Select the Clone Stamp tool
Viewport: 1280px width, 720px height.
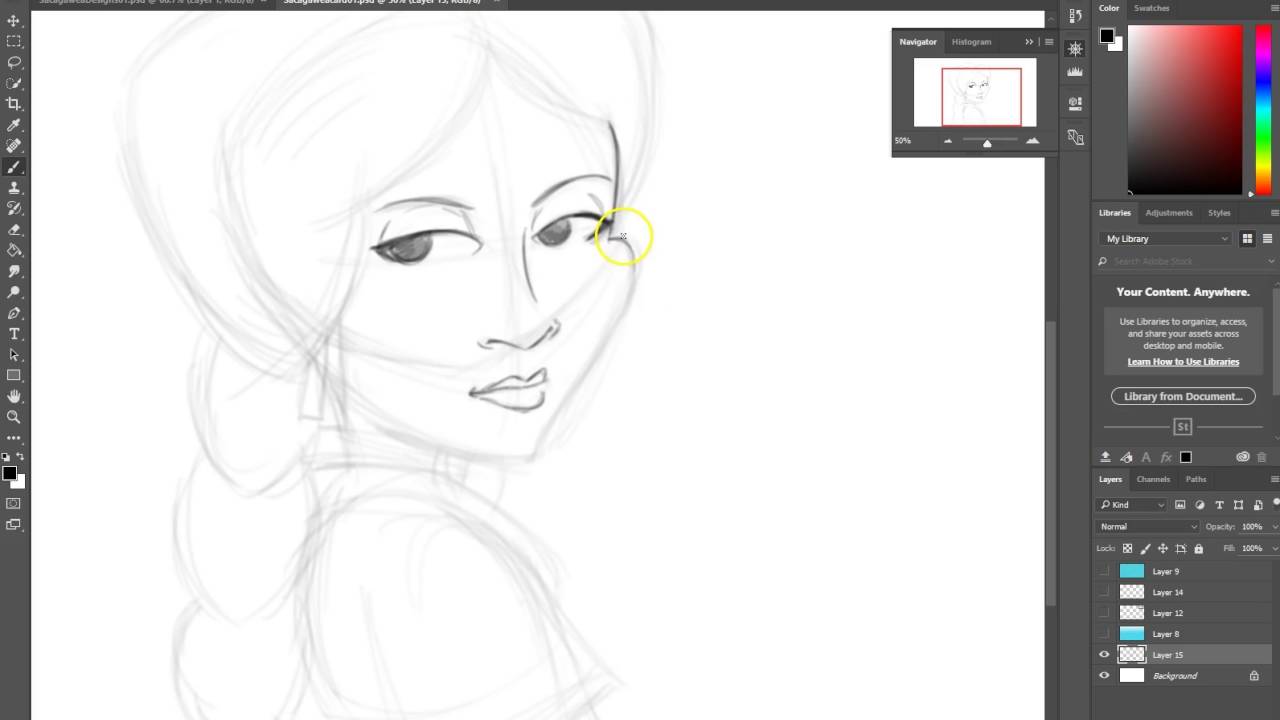pyautogui.click(x=14, y=188)
